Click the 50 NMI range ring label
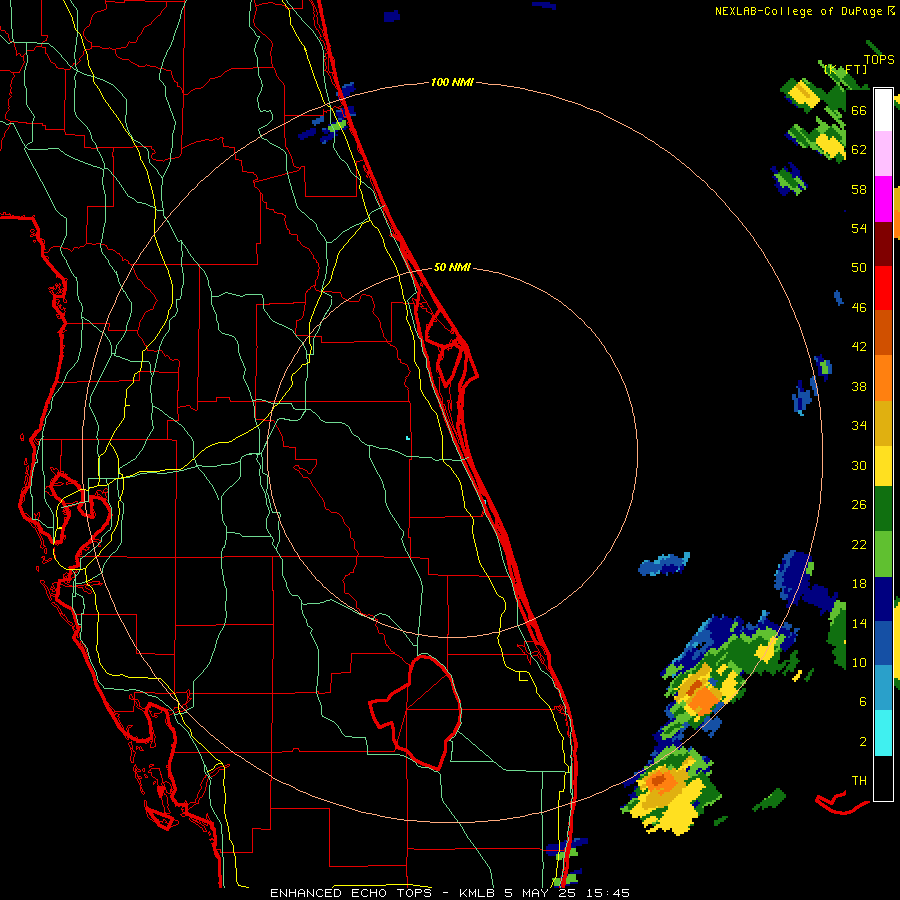900x900 pixels. click(x=452, y=267)
